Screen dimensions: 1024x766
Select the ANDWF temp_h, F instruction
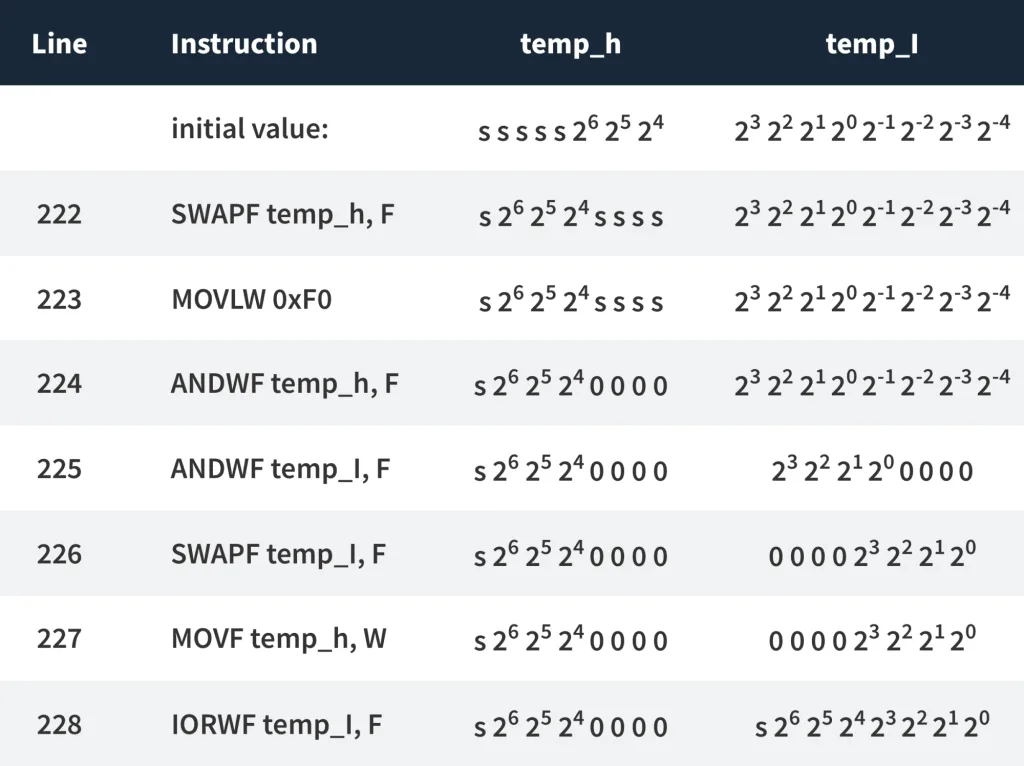[x=284, y=384]
